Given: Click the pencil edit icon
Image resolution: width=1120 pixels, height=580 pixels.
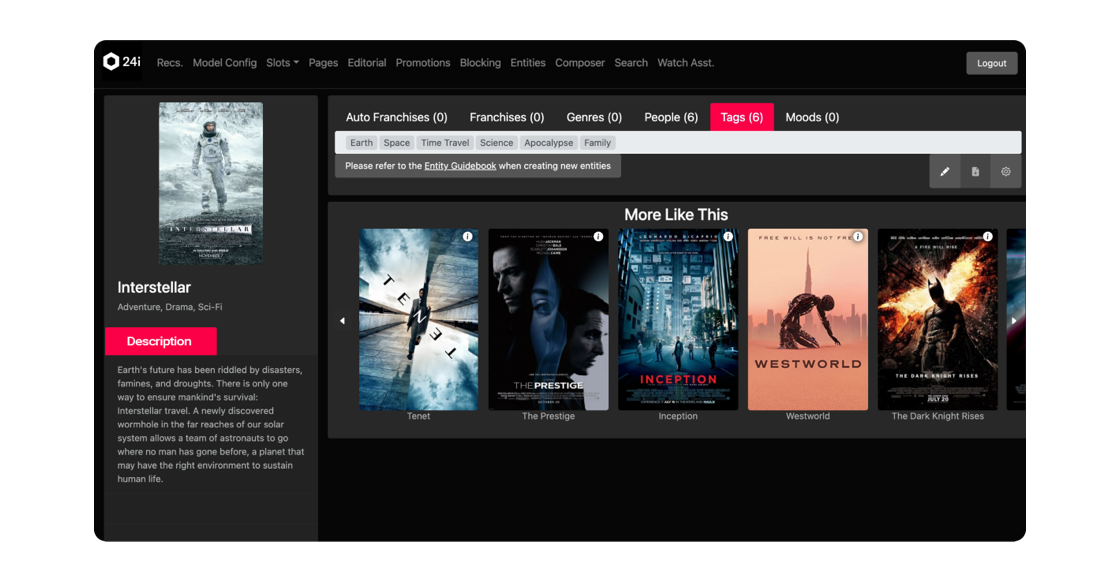Looking at the screenshot, I should 944,172.
